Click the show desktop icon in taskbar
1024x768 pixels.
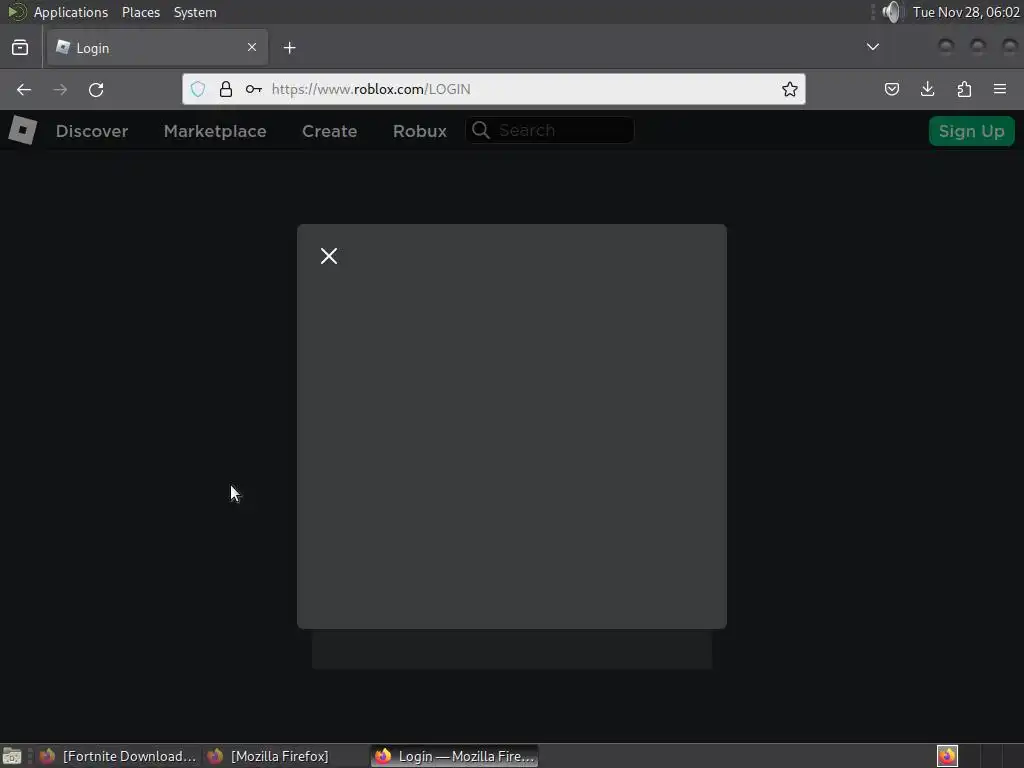[x=12, y=756]
